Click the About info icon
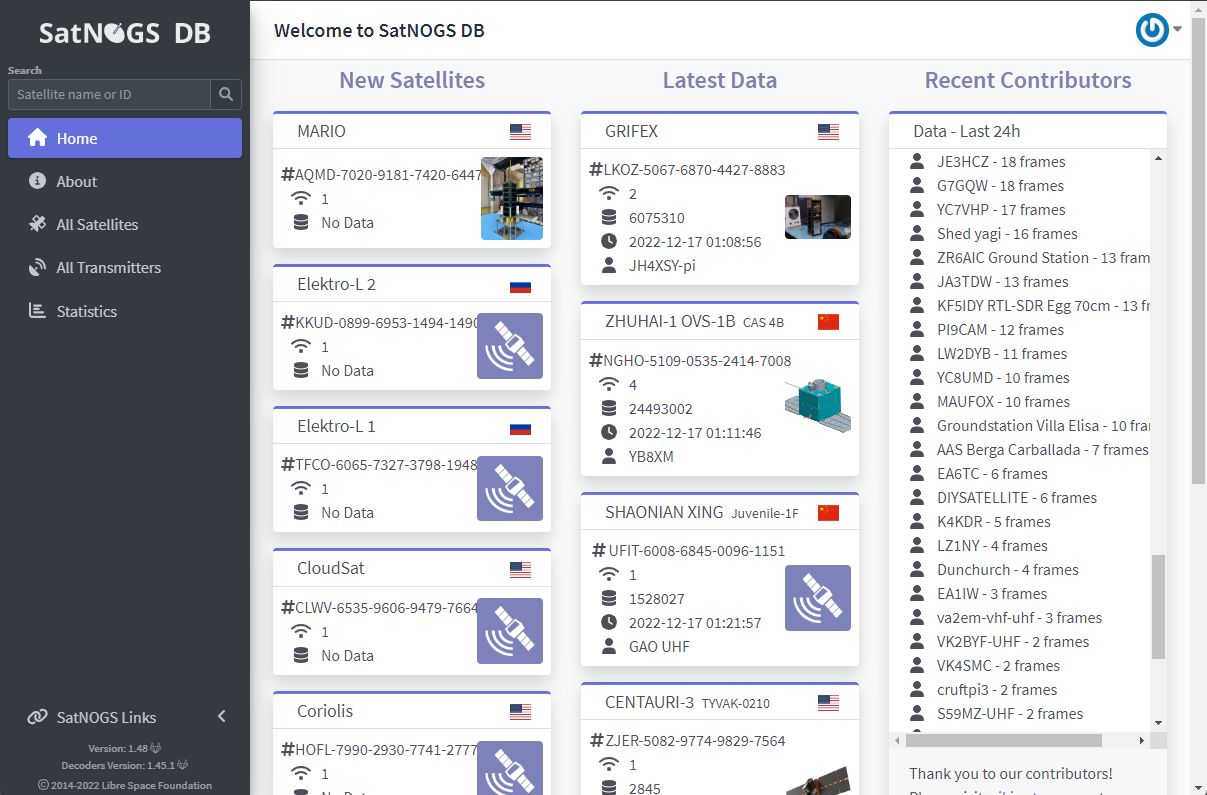Viewport: 1207px width, 795px height. click(x=38, y=181)
